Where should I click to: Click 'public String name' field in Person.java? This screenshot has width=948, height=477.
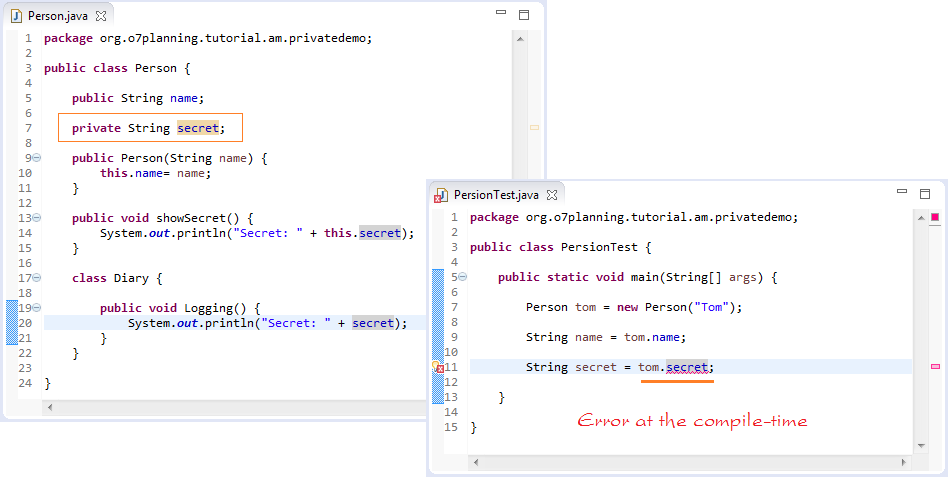click(x=138, y=98)
